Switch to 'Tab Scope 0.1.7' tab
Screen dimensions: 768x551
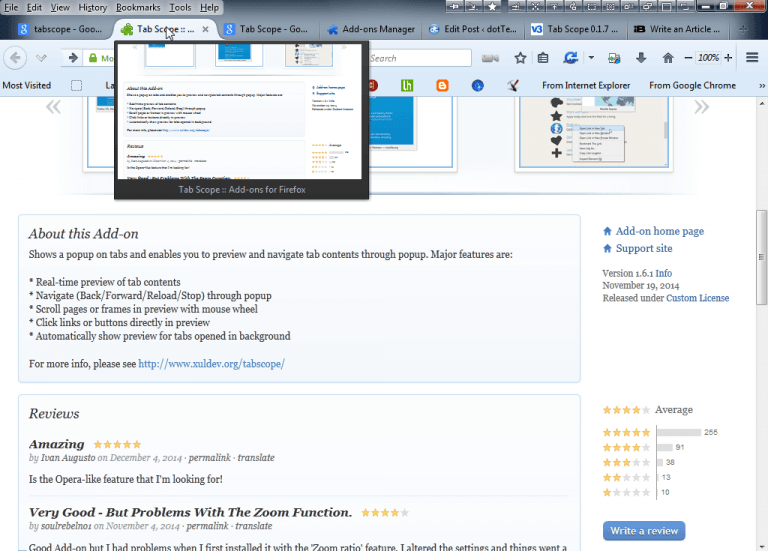click(x=576, y=29)
